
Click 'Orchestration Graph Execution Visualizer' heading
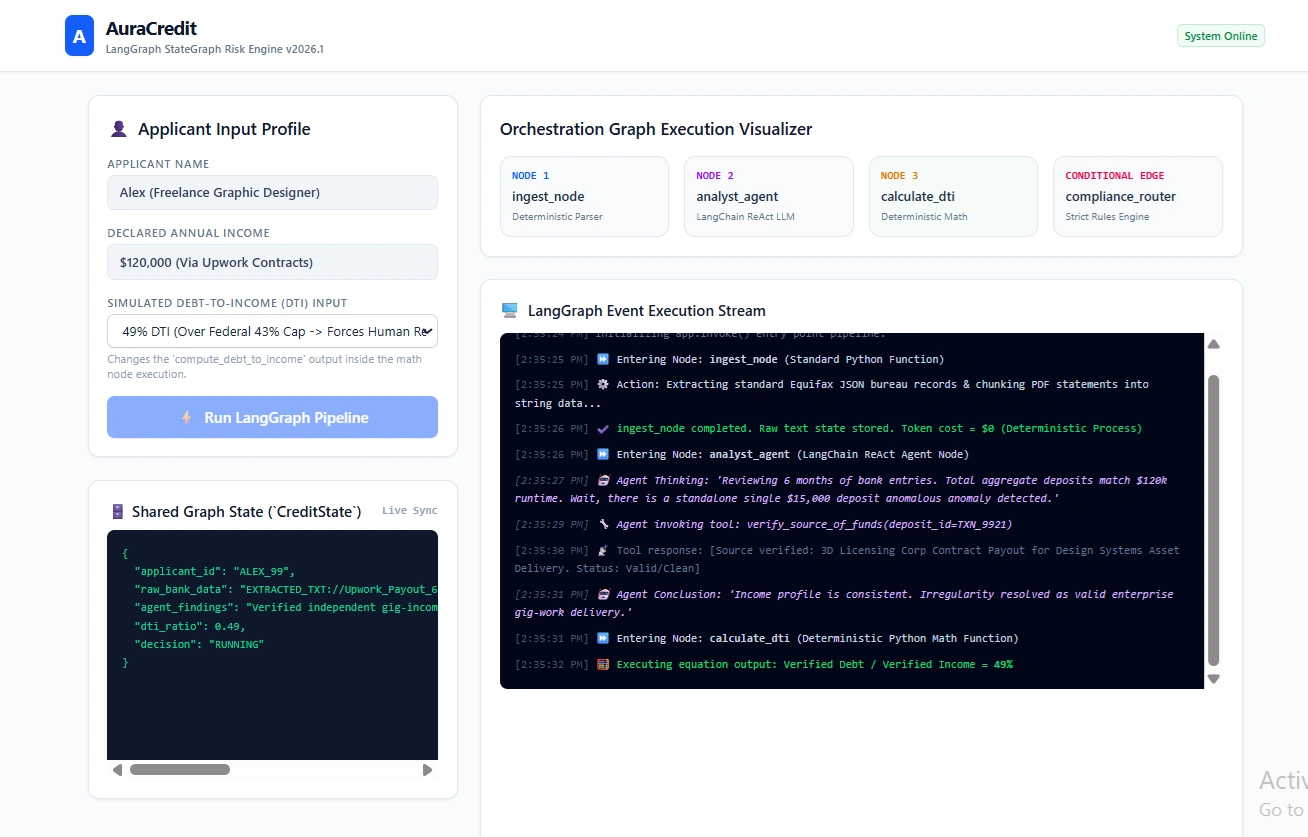click(x=656, y=129)
